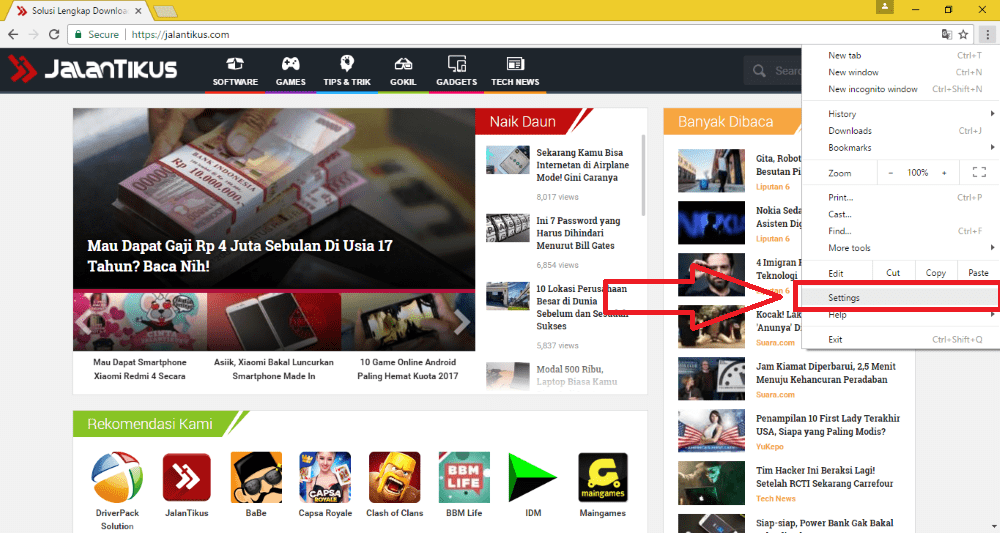Click the translate icon in address bar
The height and width of the screenshot is (533, 1000).
coord(946,34)
